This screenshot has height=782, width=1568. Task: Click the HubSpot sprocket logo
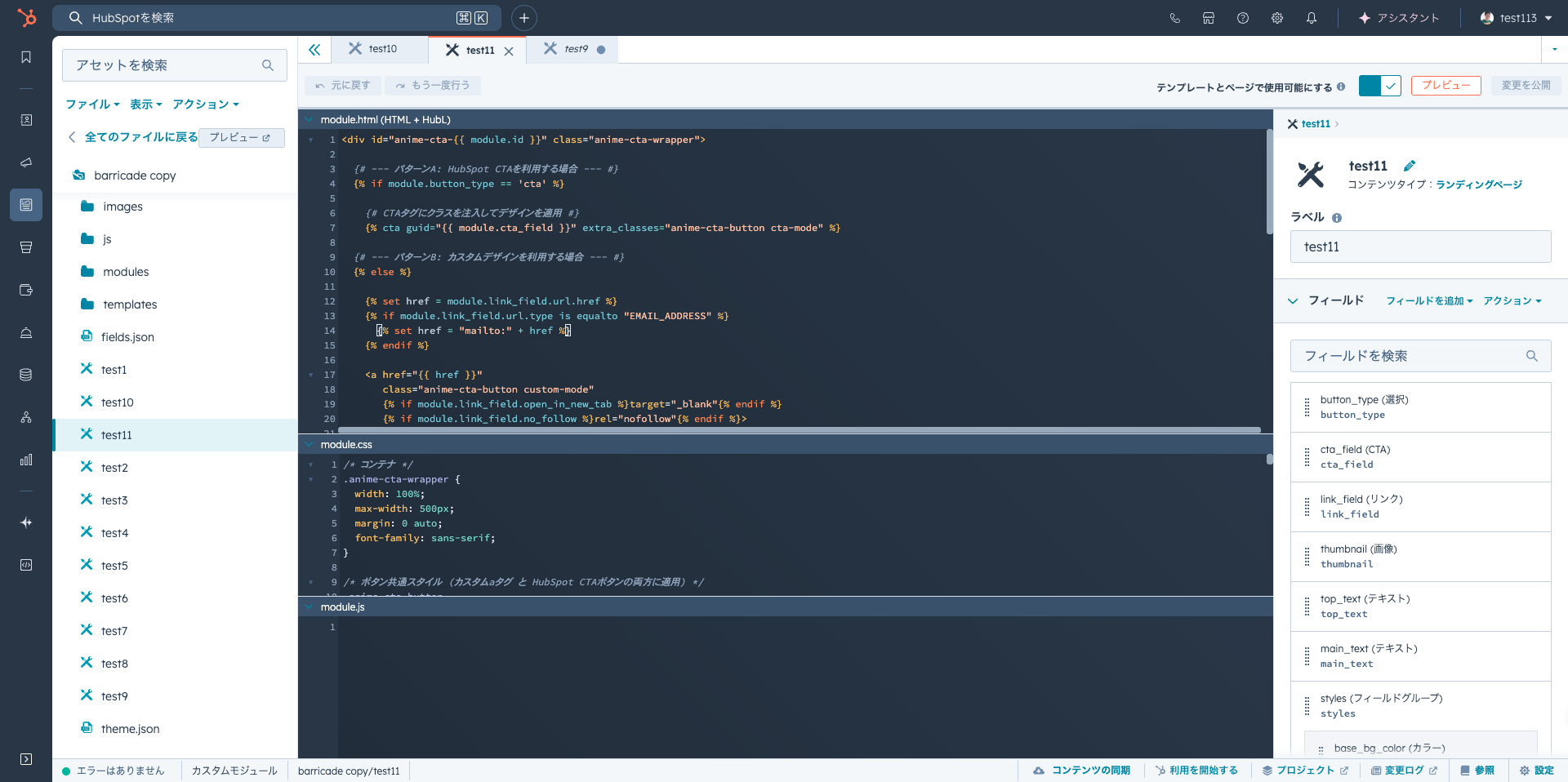[x=26, y=18]
